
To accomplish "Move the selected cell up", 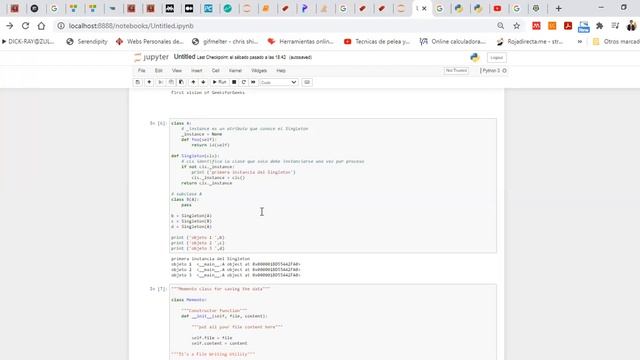I will [x=193, y=82].
